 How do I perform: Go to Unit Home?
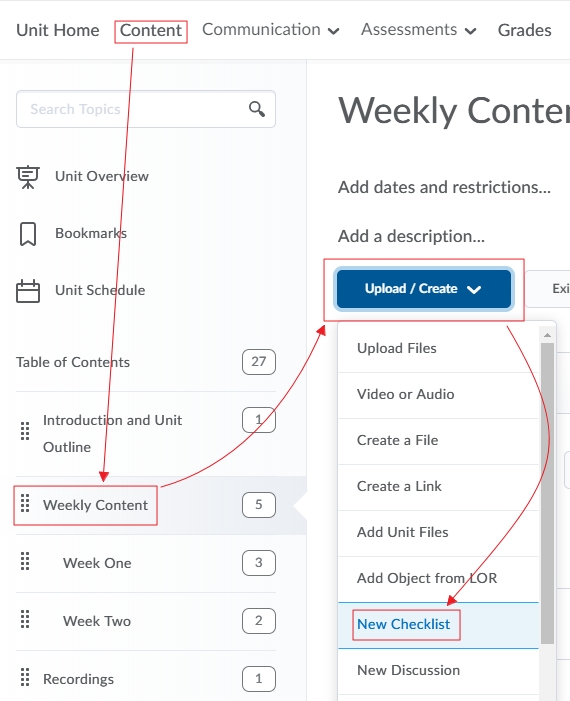tap(58, 30)
